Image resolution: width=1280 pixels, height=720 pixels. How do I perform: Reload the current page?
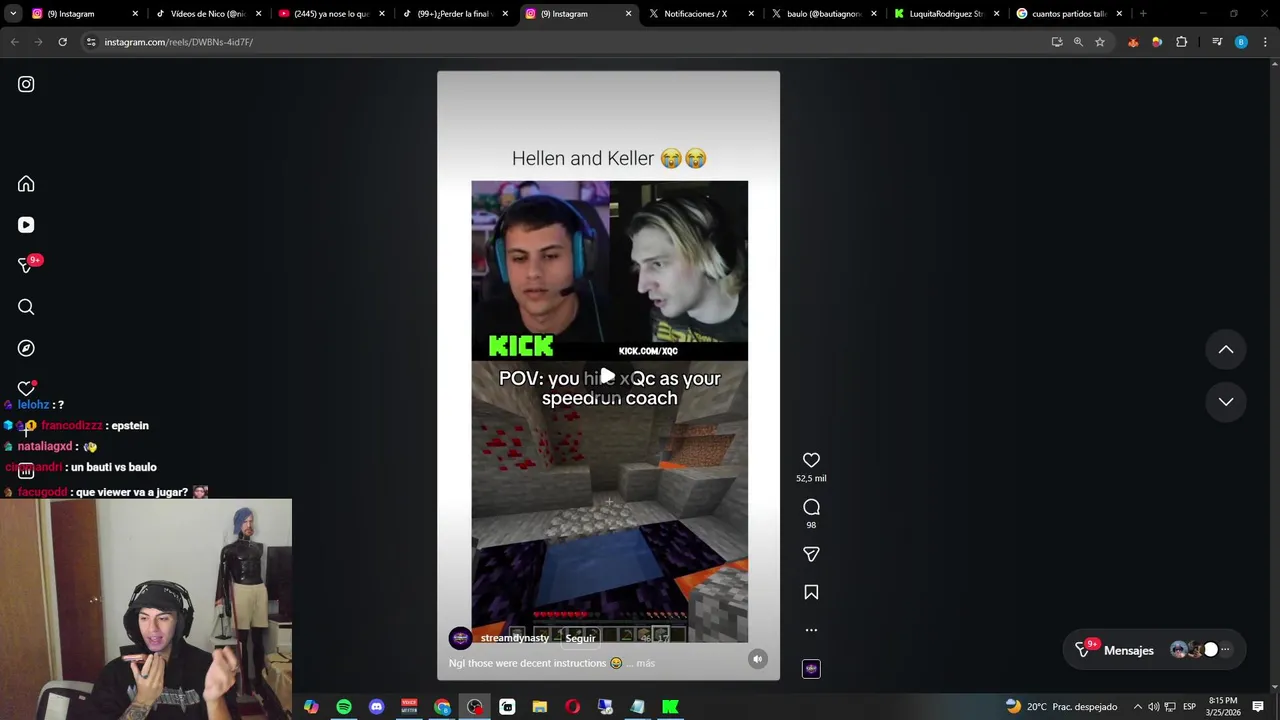62,42
